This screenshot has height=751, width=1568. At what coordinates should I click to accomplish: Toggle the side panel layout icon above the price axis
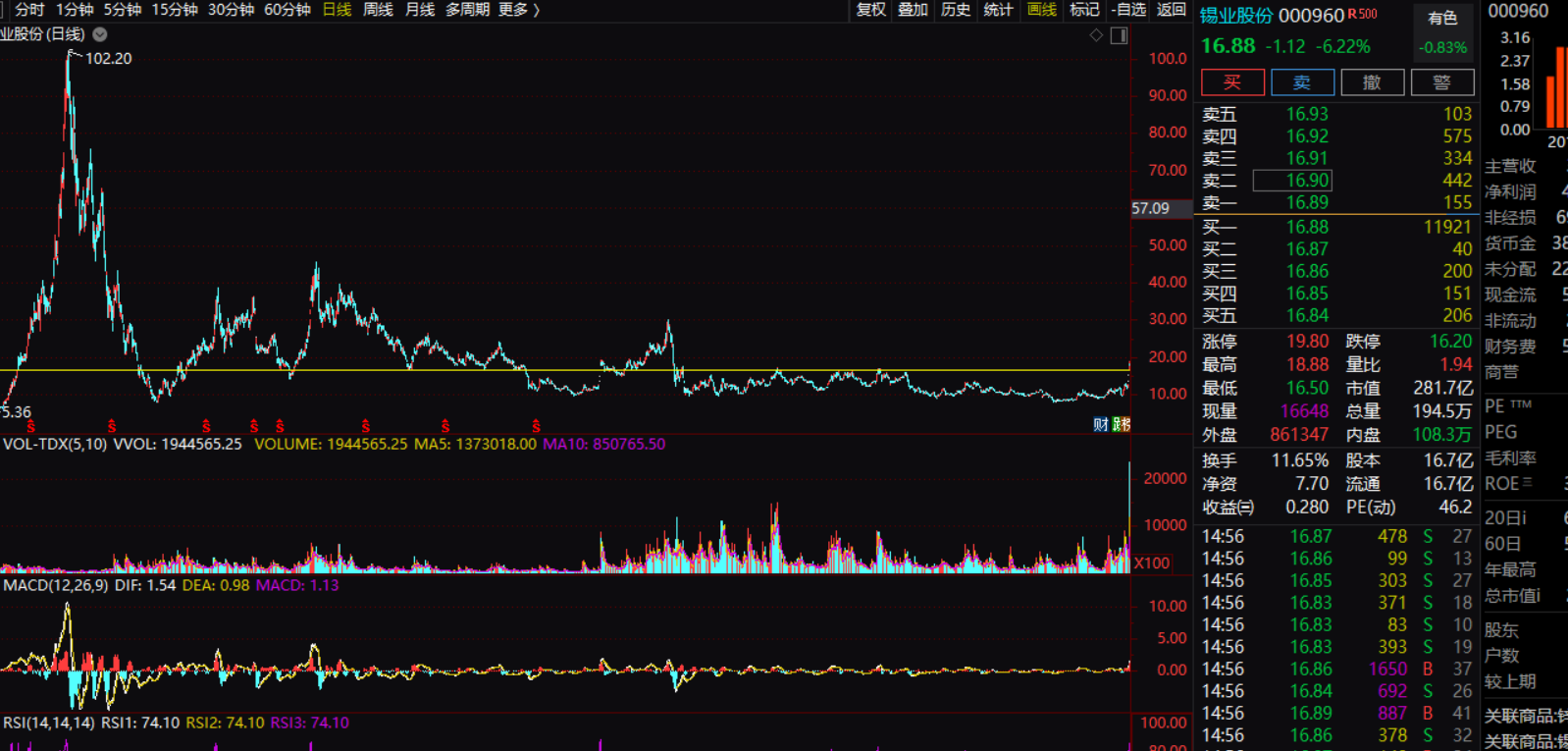tap(1119, 35)
